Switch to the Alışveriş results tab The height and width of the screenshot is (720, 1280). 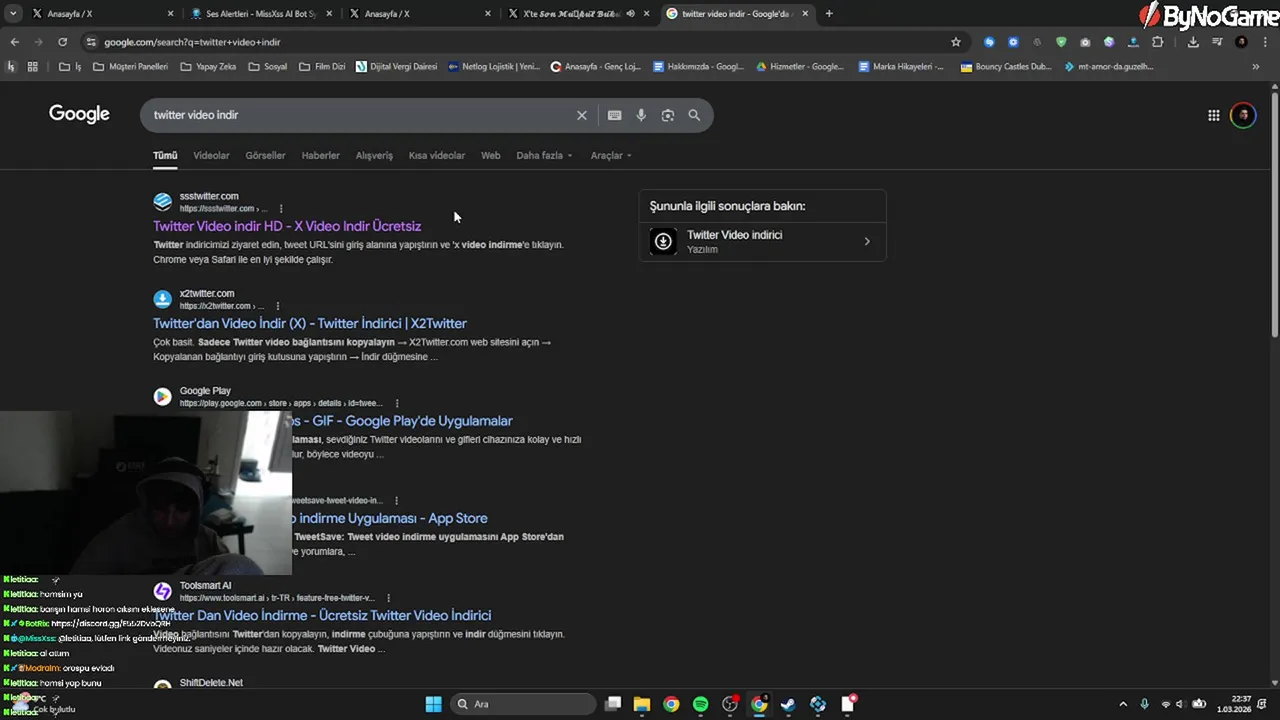(x=374, y=156)
